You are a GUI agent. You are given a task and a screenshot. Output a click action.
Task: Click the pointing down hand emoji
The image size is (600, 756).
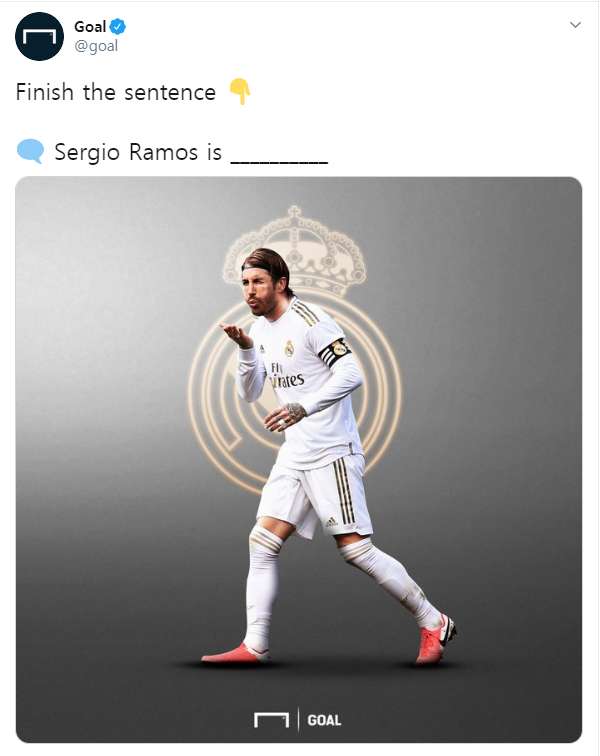pos(240,91)
